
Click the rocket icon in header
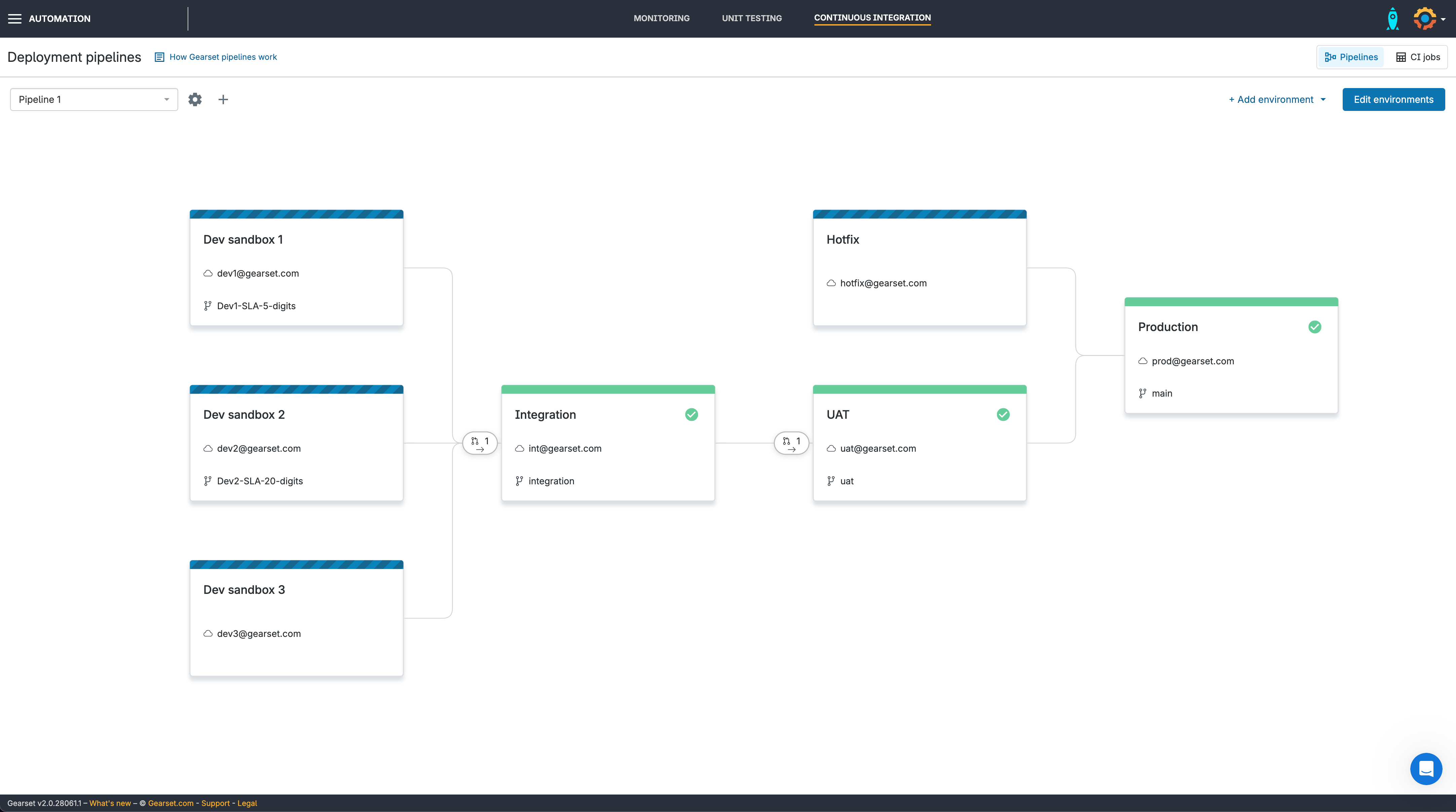1393,18
